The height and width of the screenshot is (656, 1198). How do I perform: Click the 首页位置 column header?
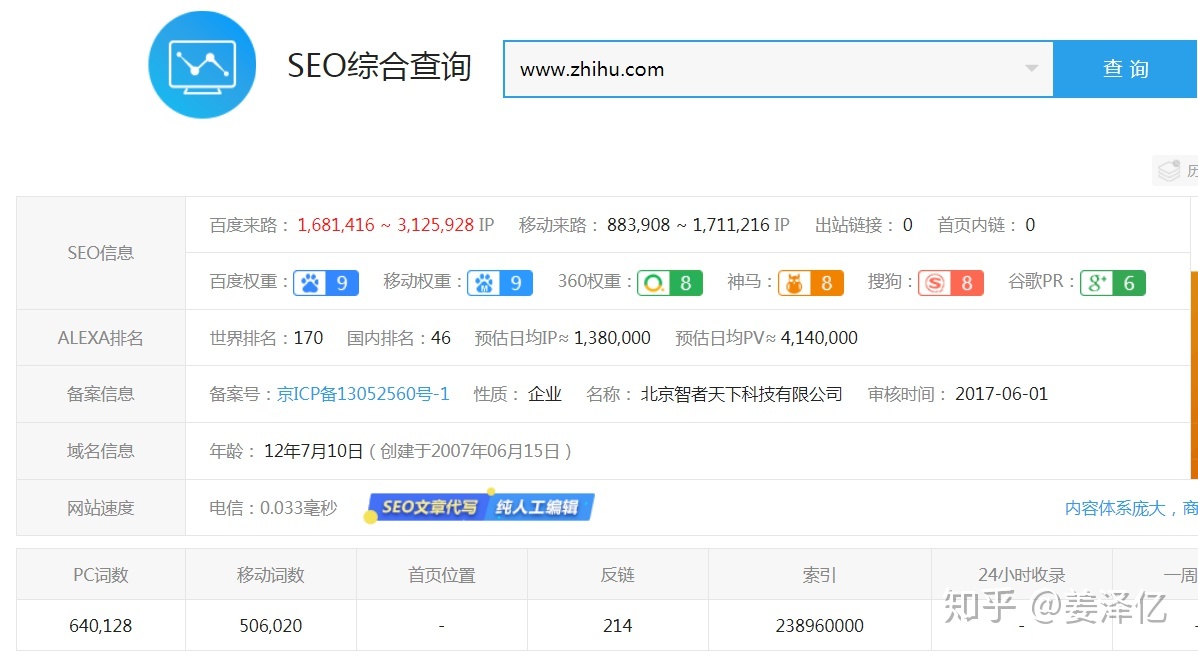tap(442, 575)
